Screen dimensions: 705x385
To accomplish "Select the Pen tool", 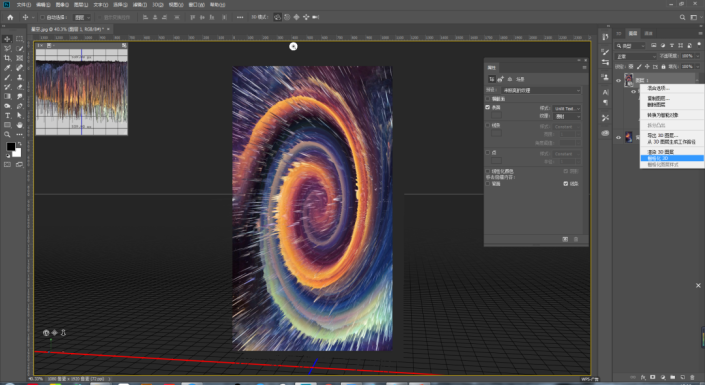I will pos(20,106).
